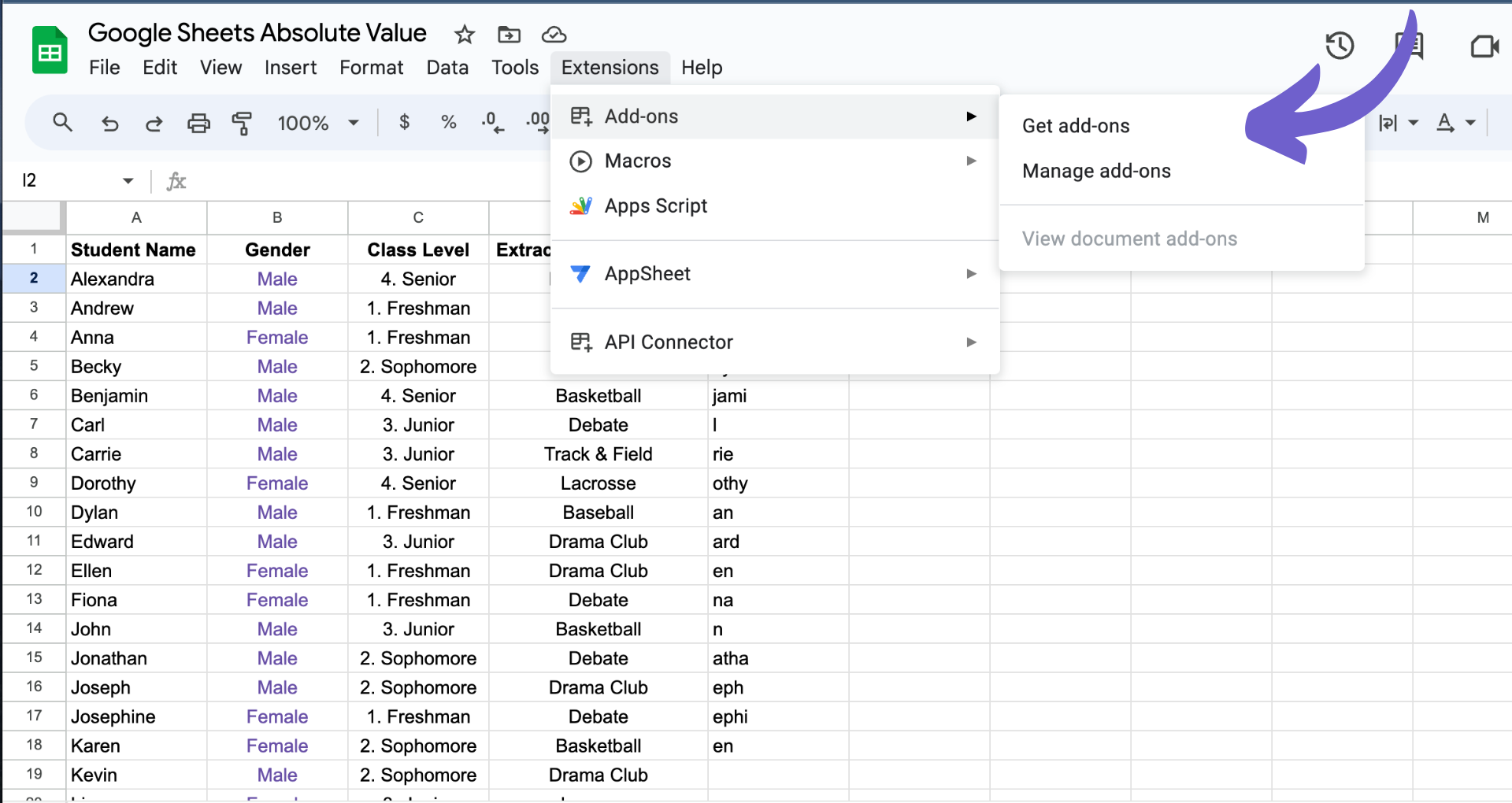The height and width of the screenshot is (803, 1512).
Task: Undo the last action
Action: pos(110,123)
